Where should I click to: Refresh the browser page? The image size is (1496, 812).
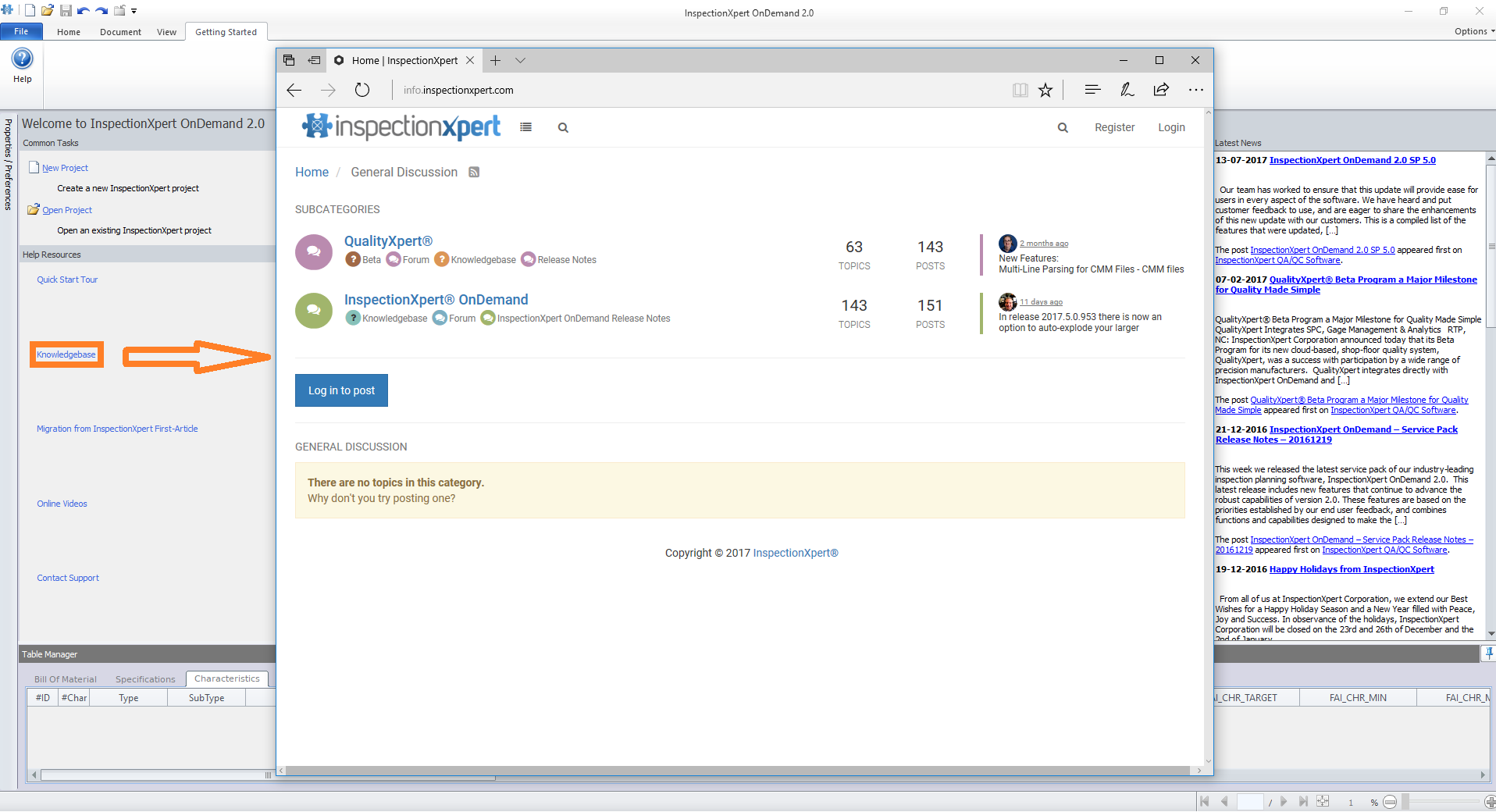pyautogui.click(x=362, y=90)
